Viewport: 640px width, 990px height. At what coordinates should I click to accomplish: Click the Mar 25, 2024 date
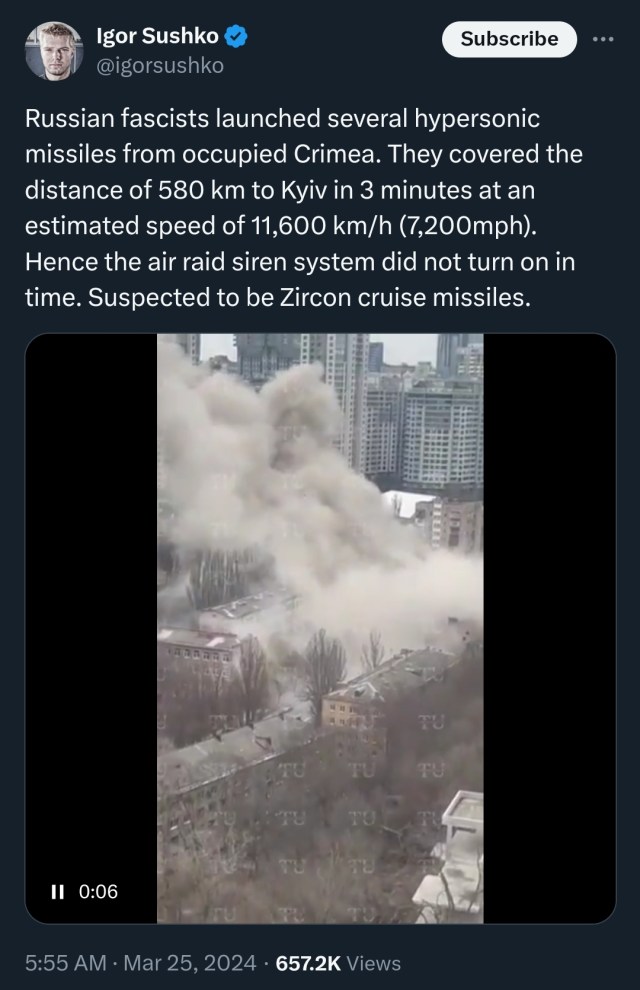190,963
